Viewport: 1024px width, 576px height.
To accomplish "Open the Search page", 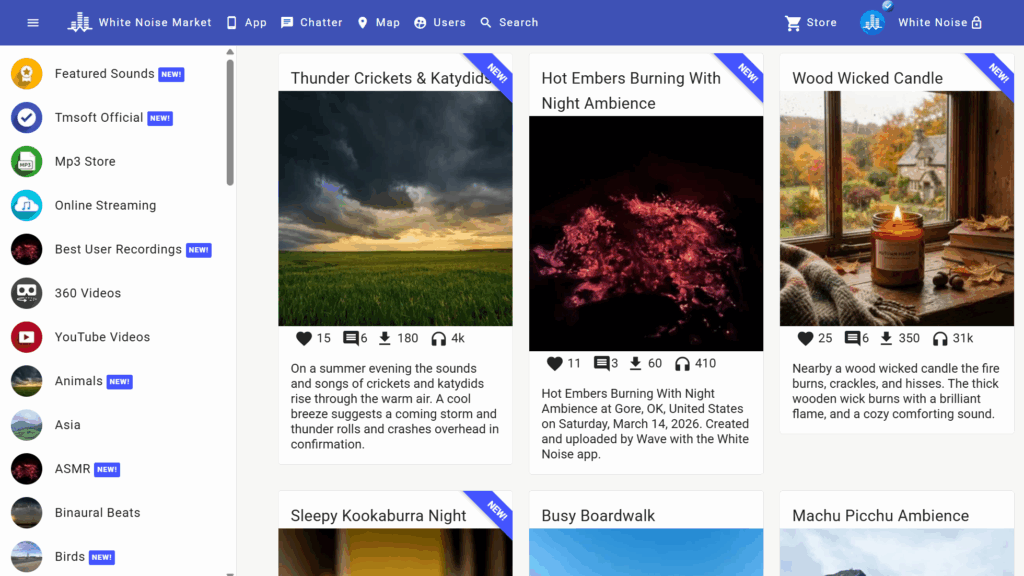I will click(508, 22).
